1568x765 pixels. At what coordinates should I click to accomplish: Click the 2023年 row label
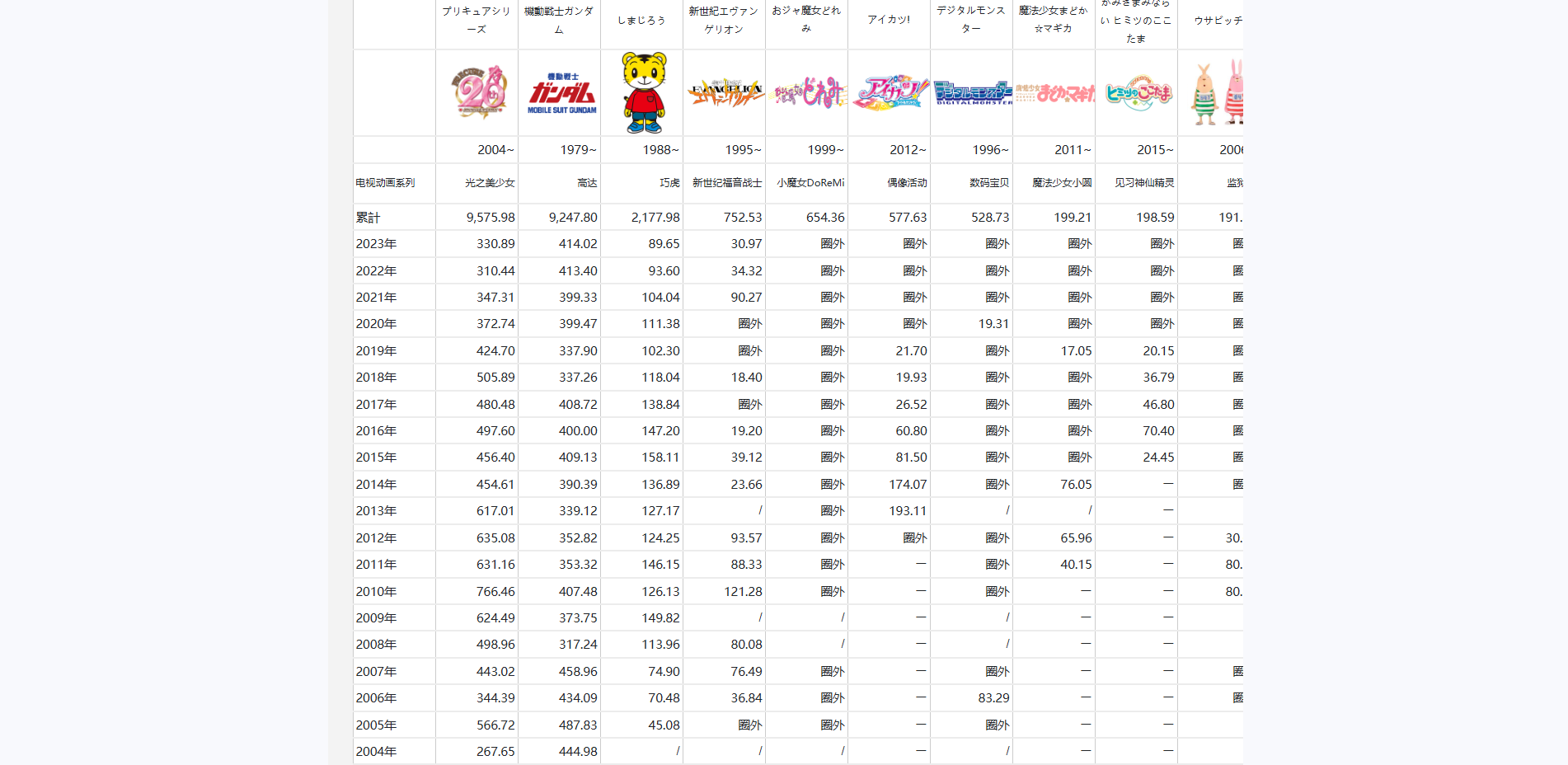[376, 243]
